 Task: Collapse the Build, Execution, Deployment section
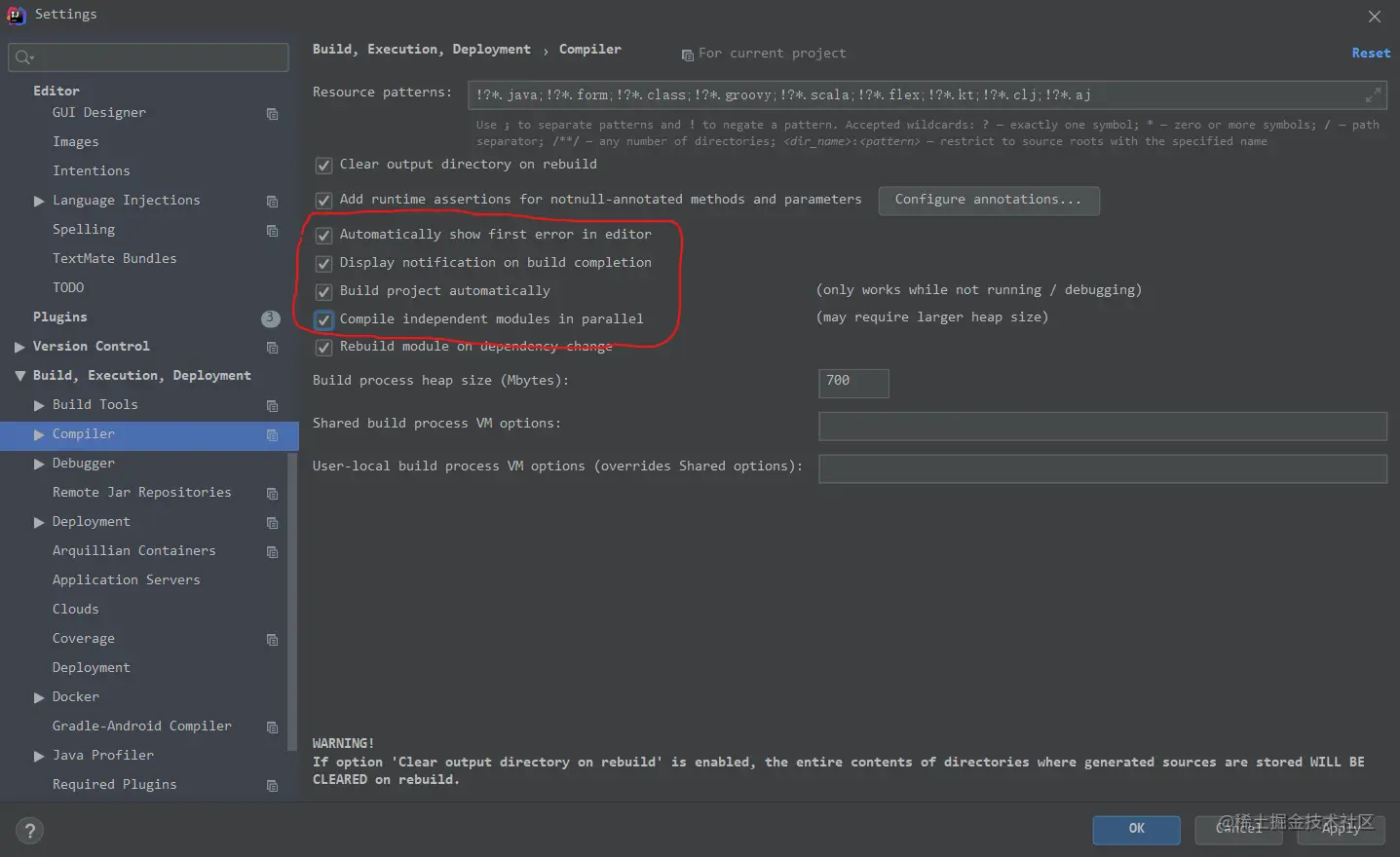click(19, 376)
